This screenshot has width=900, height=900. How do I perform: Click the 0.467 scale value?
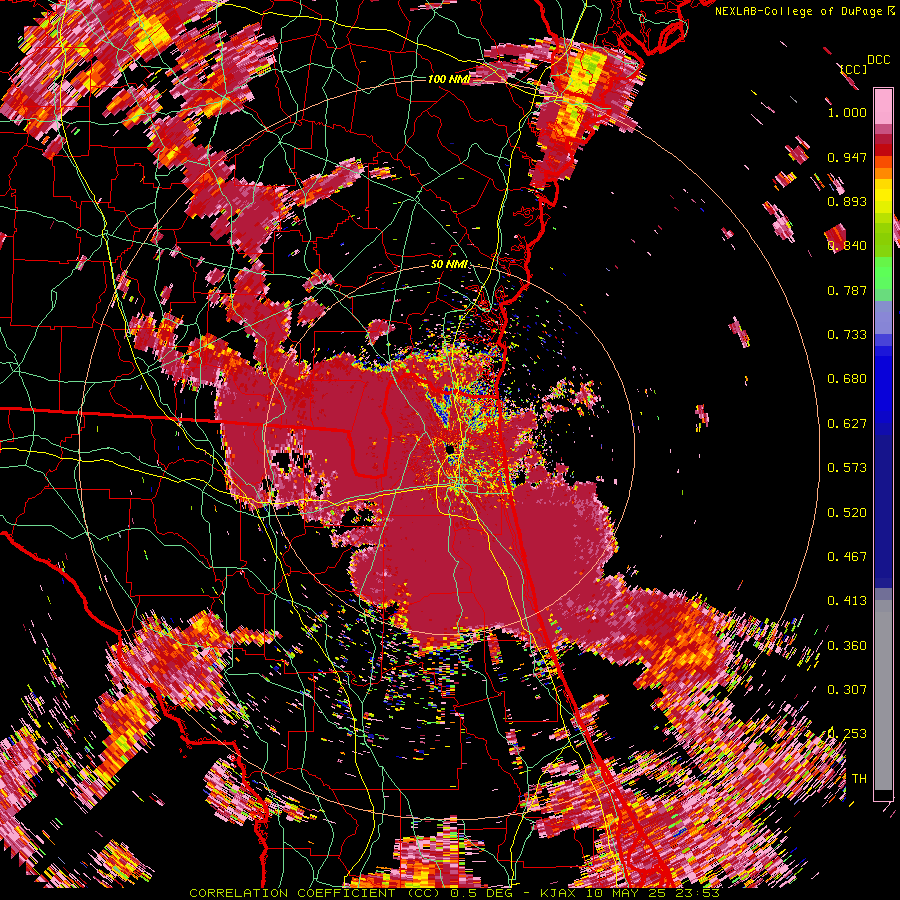click(x=847, y=557)
